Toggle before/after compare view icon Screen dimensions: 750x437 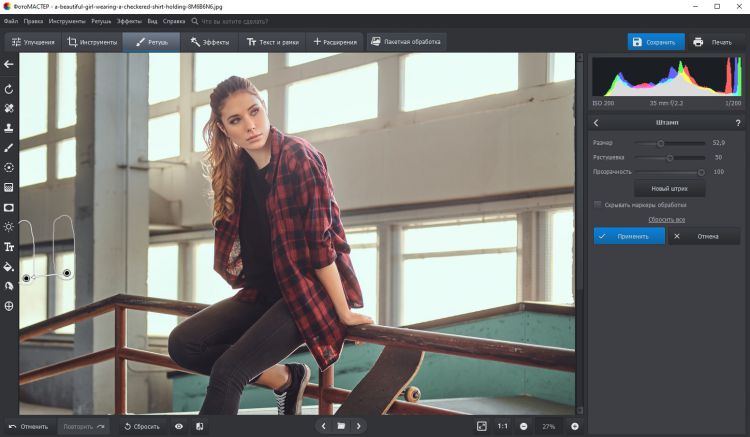200,426
